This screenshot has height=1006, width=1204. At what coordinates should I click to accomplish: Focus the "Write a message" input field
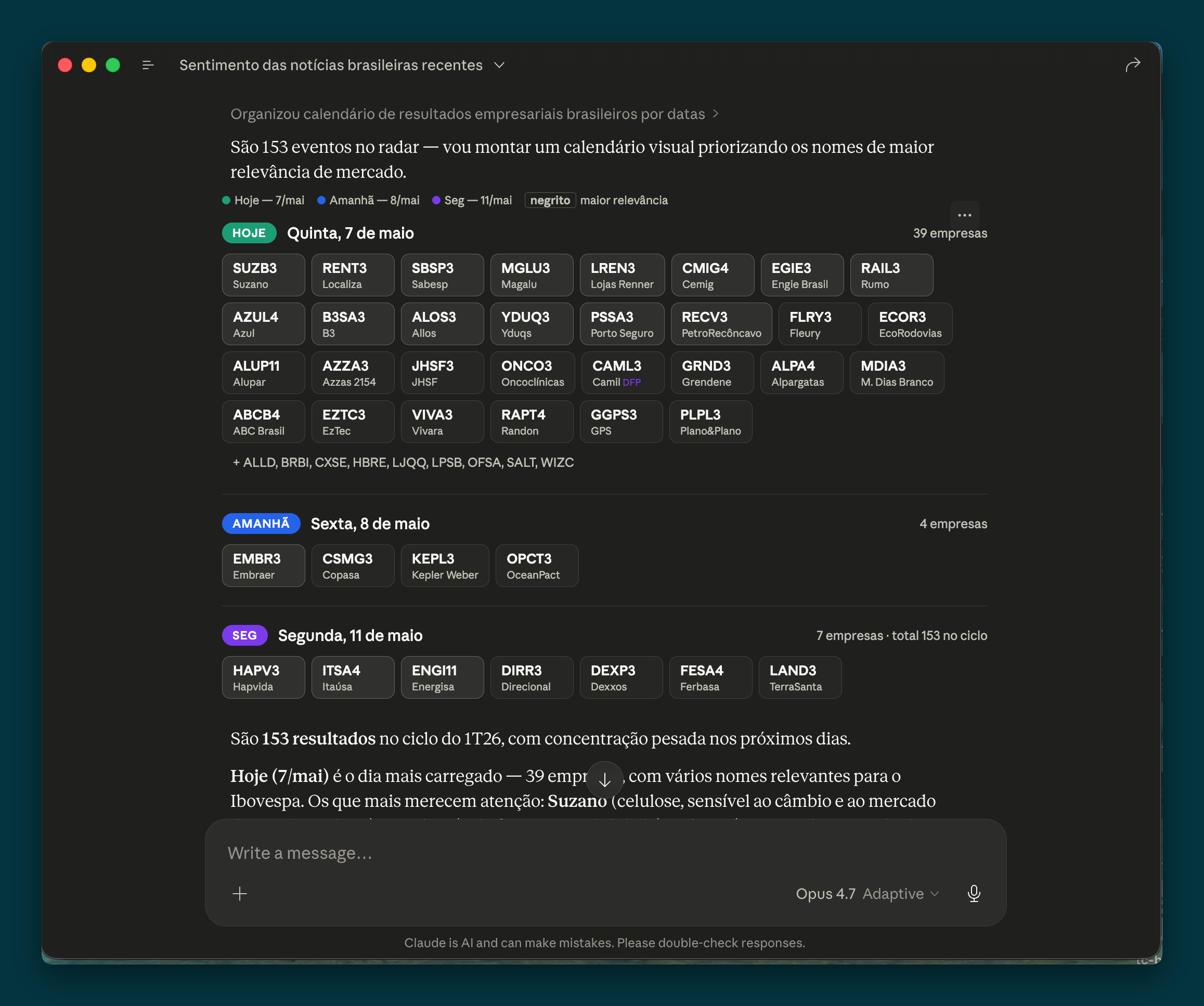605,853
